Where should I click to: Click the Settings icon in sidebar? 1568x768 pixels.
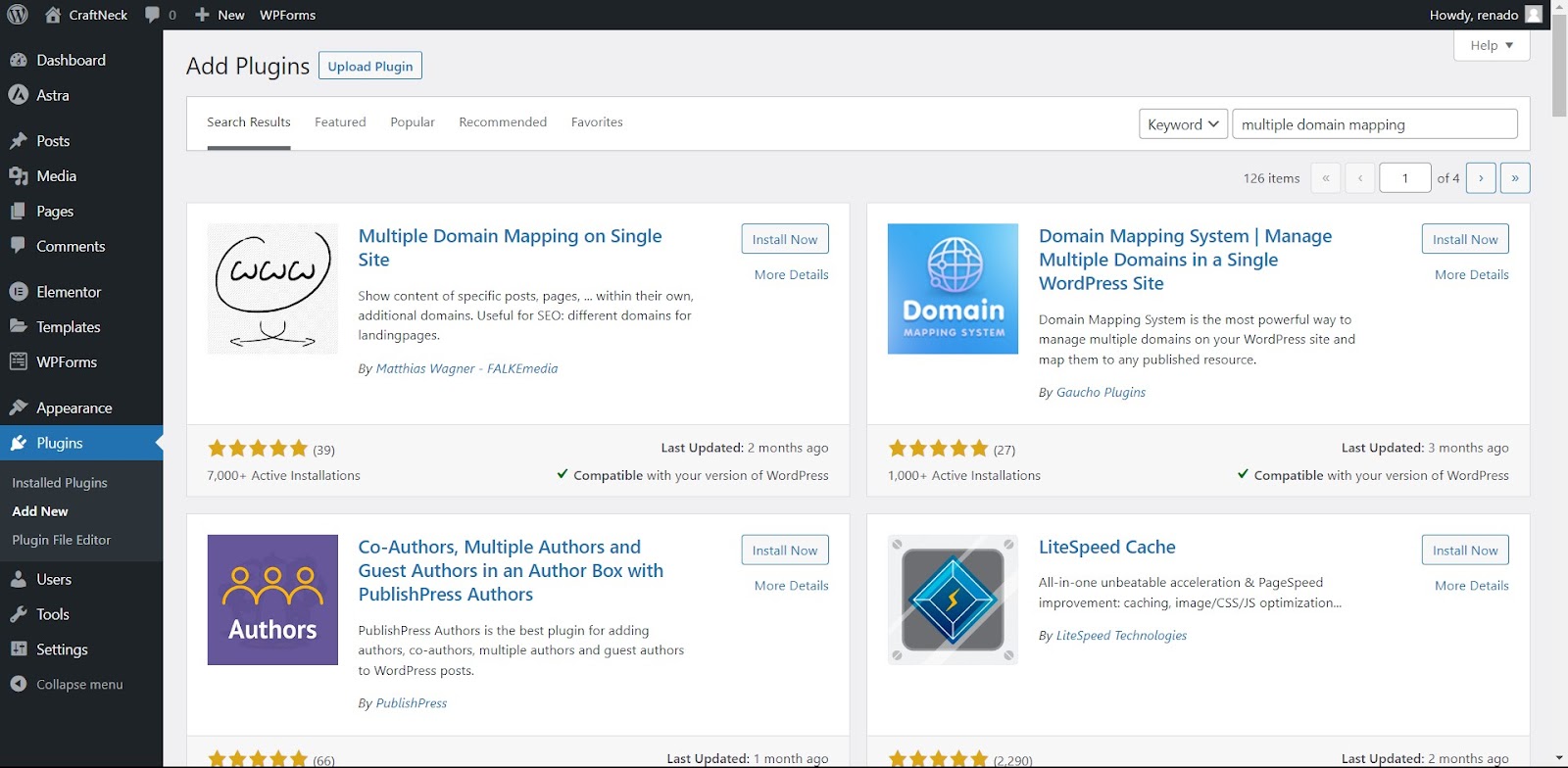point(19,649)
